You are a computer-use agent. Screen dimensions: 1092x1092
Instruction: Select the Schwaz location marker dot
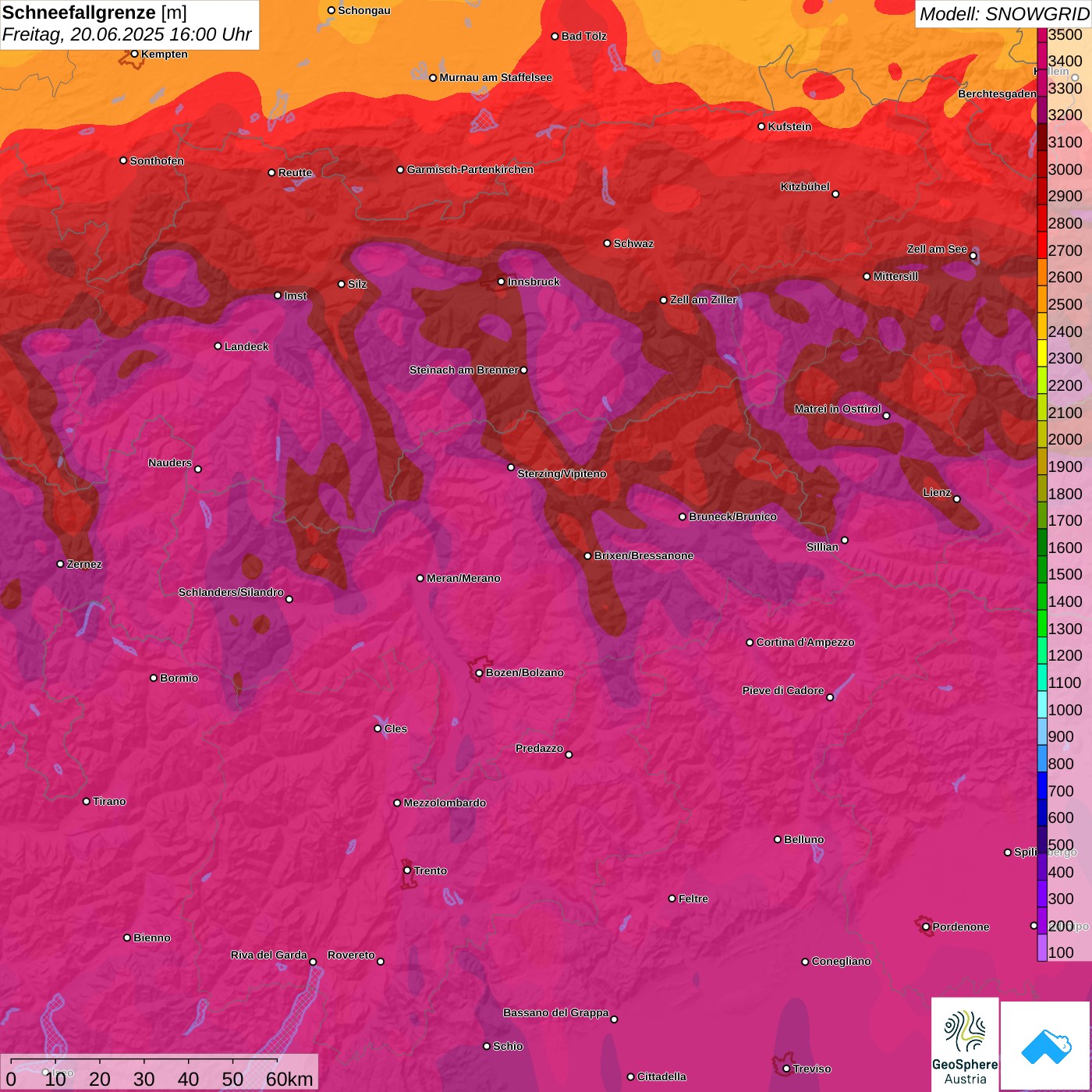point(607,243)
